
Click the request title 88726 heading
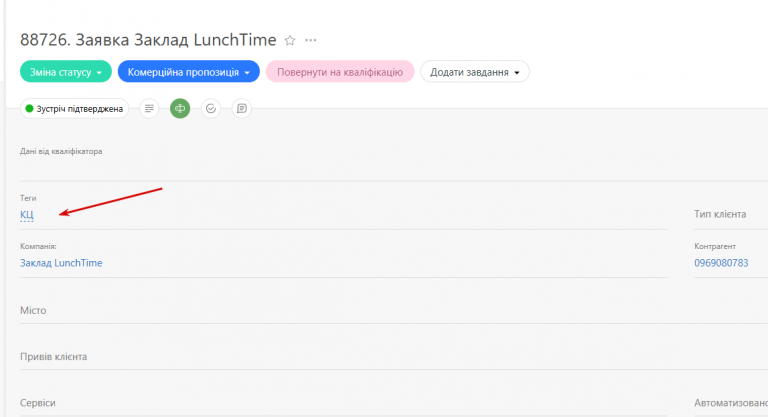148,40
